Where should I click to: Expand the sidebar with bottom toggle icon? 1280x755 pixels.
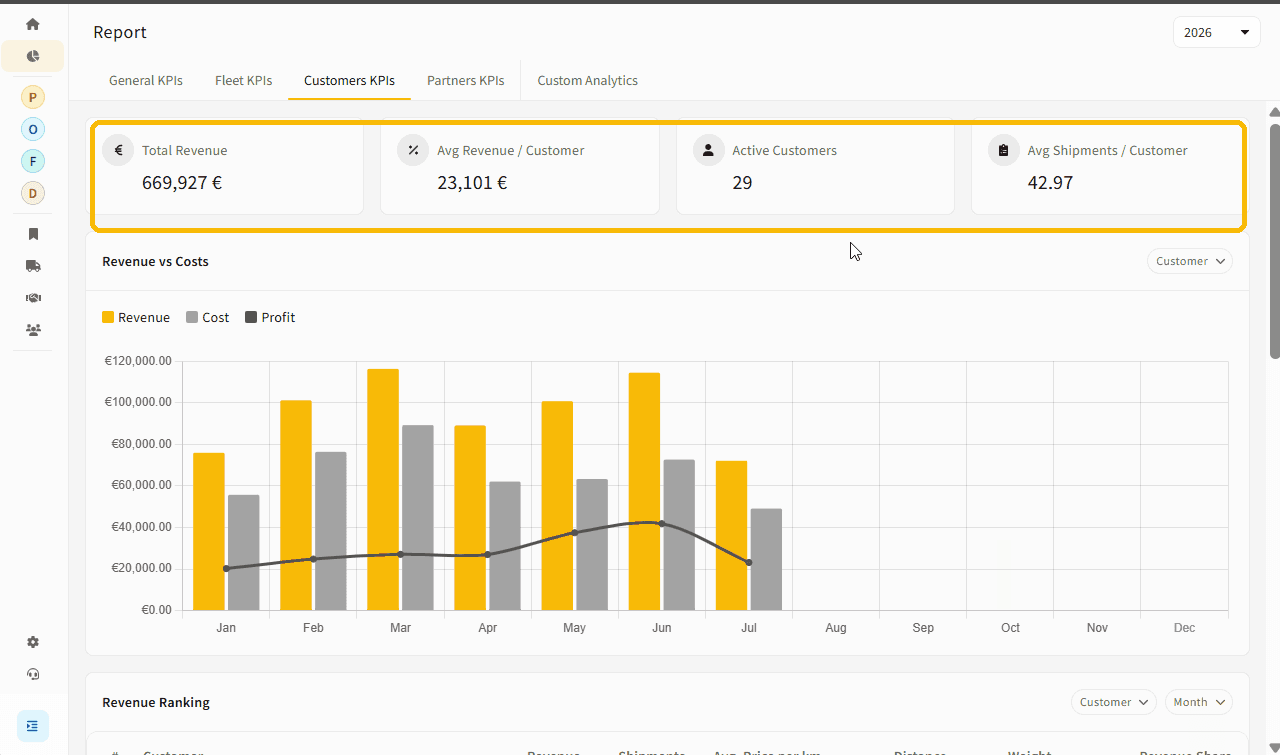33,726
